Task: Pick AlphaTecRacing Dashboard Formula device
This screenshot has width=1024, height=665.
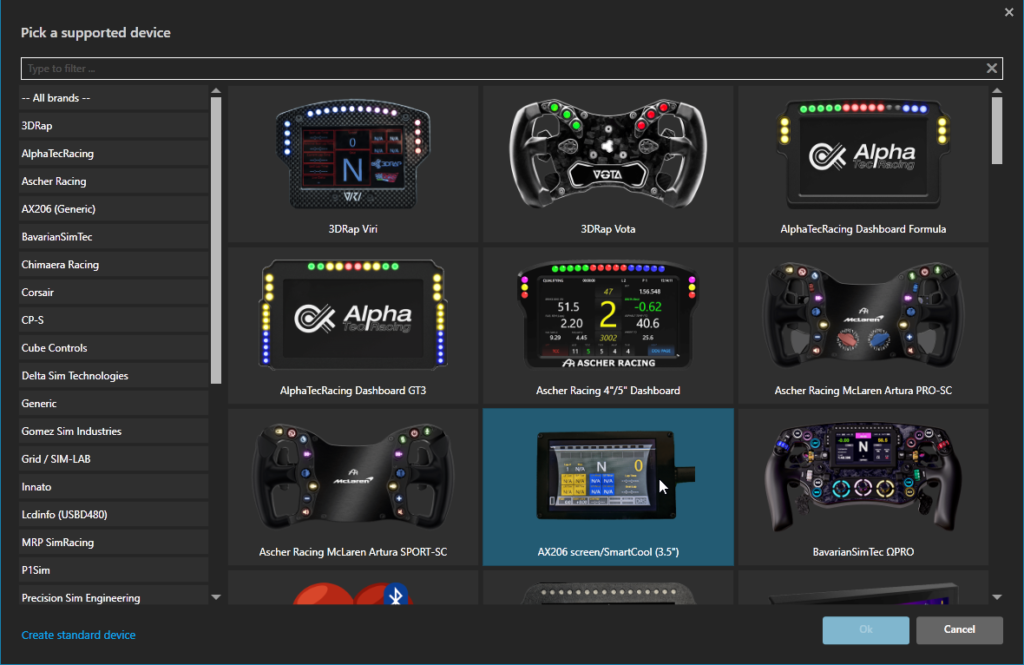Action: click(863, 163)
